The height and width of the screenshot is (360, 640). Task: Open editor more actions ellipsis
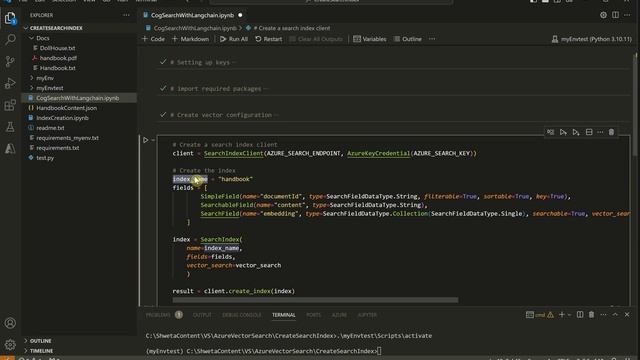click(x=627, y=15)
